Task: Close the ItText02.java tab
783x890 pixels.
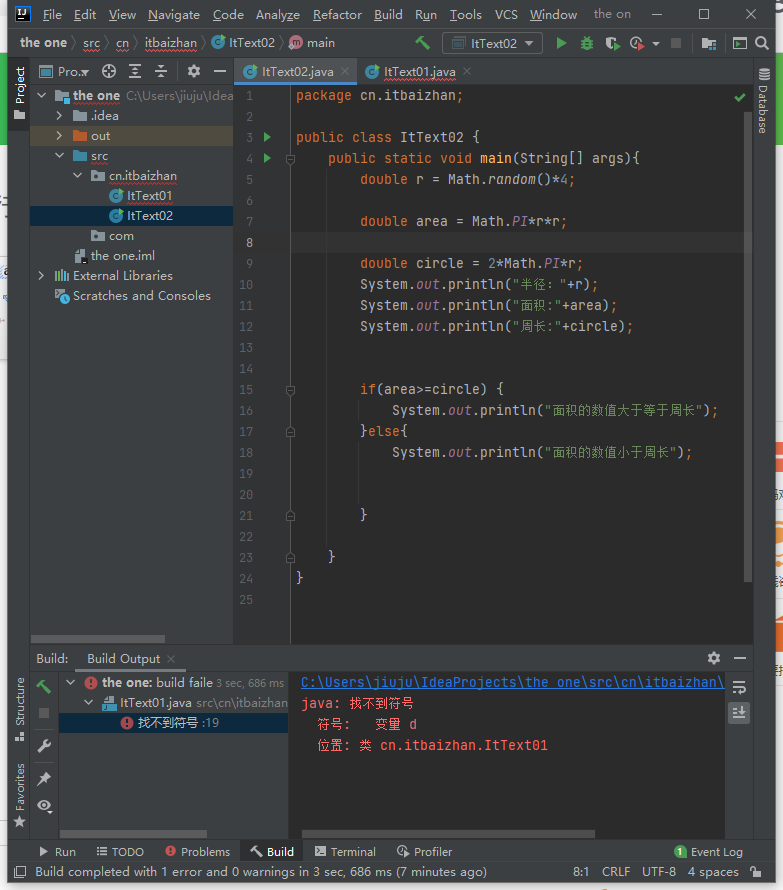Action: coord(345,72)
